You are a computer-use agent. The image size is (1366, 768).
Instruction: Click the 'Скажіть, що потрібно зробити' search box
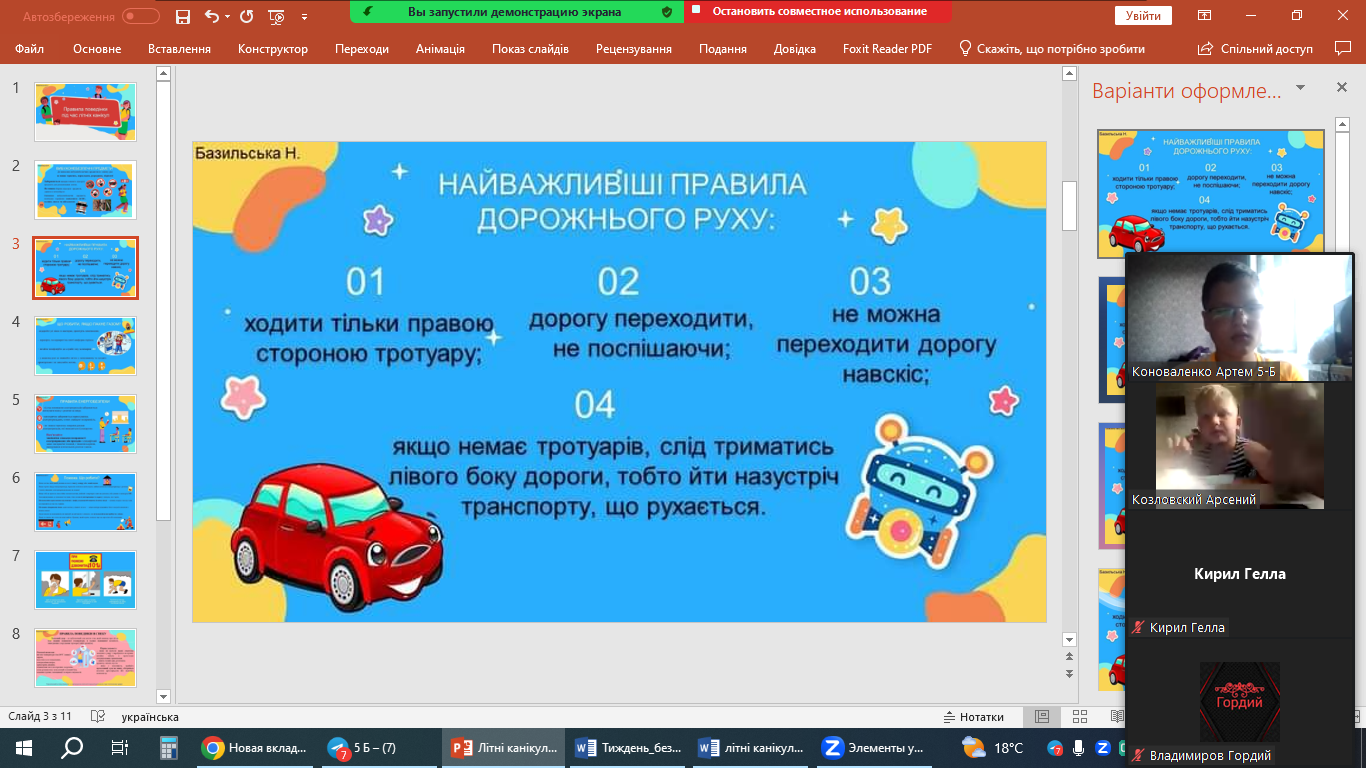click(x=1052, y=48)
